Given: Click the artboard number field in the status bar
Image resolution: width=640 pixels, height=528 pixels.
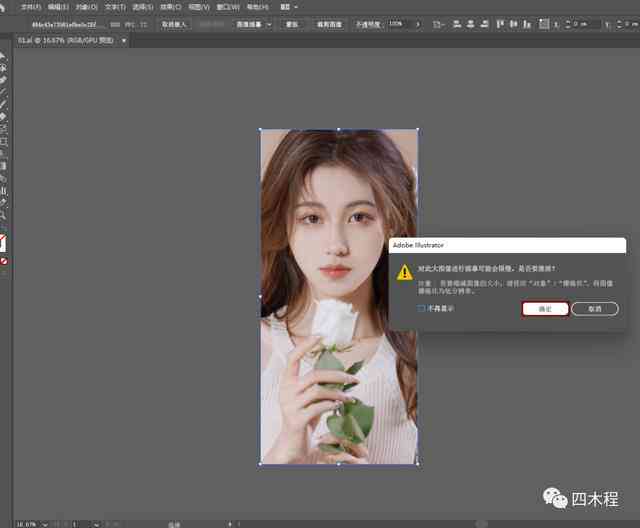Looking at the screenshot, I should [x=81, y=524].
